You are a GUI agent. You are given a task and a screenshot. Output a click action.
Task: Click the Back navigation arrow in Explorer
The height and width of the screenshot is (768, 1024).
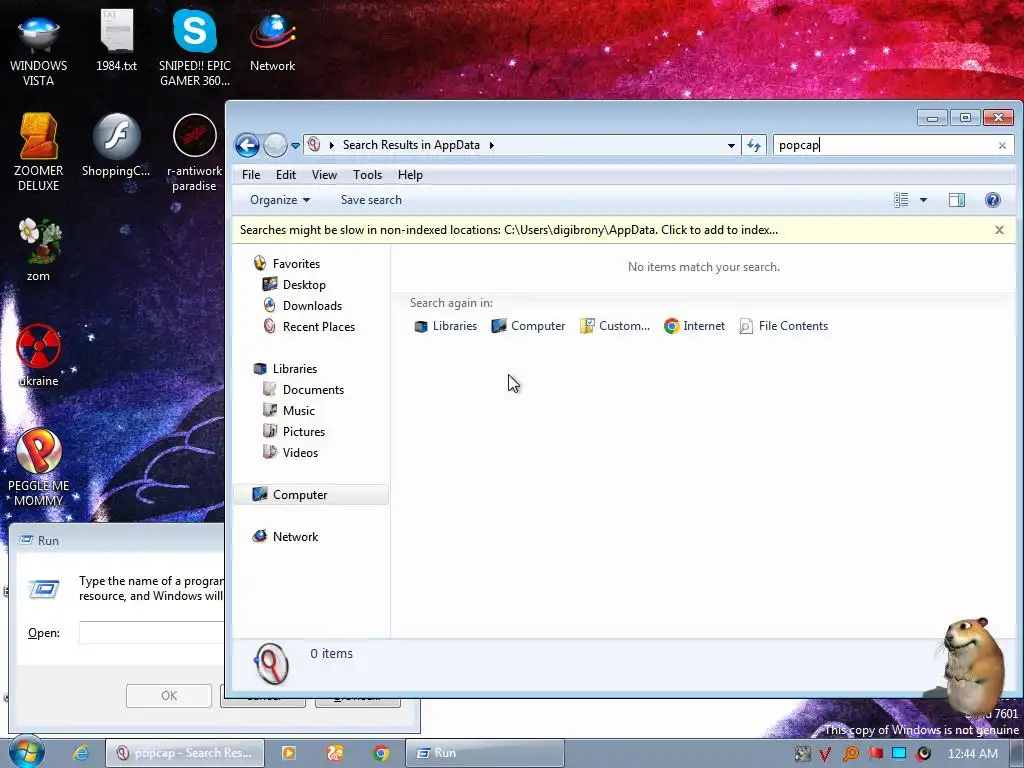(248, 145)
